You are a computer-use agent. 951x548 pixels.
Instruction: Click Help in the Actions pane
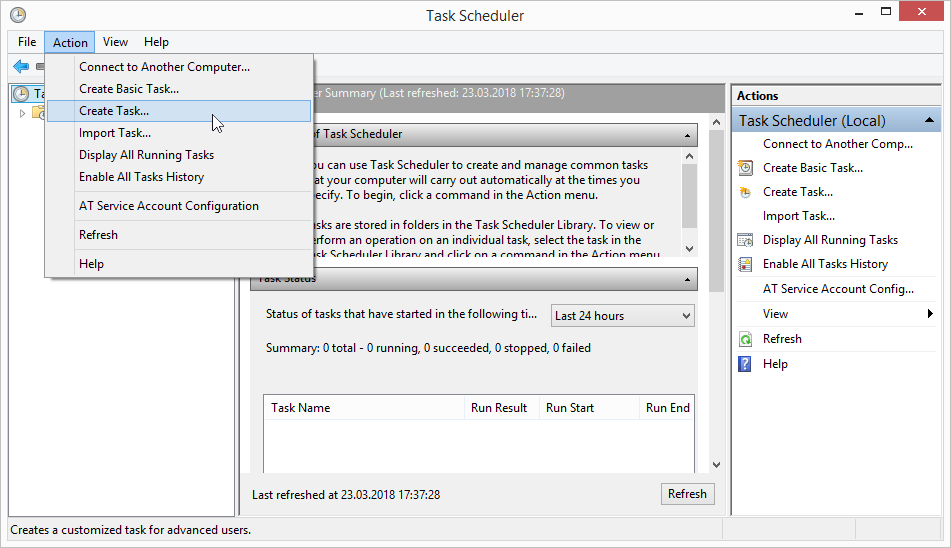775,364
